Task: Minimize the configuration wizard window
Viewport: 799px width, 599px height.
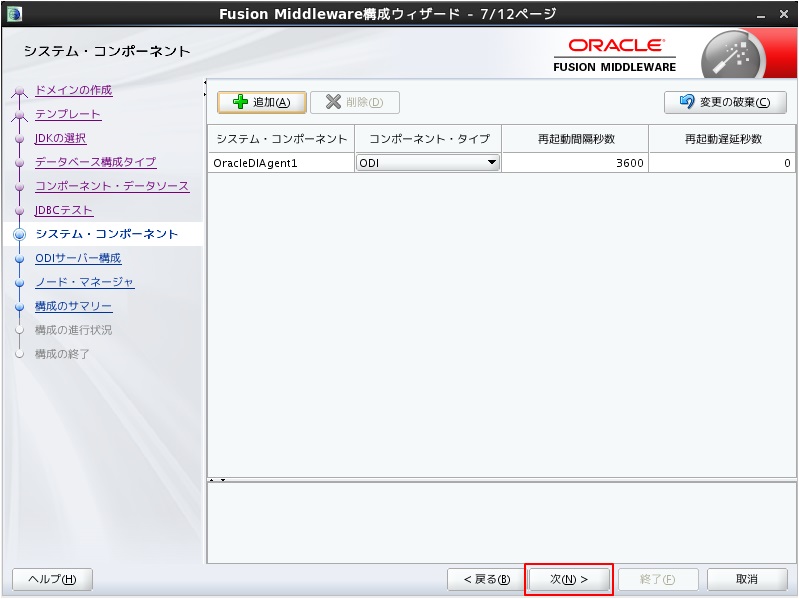Action: tap(761, 15)
